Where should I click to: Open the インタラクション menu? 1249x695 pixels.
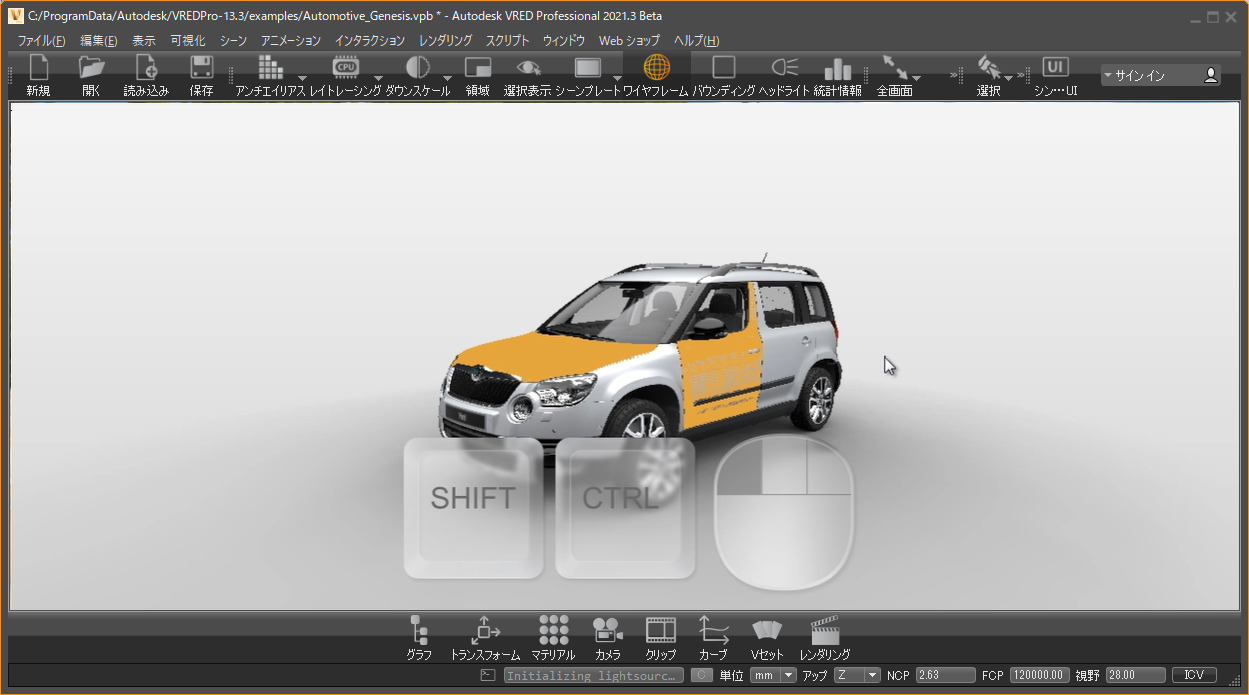point(370,41)
